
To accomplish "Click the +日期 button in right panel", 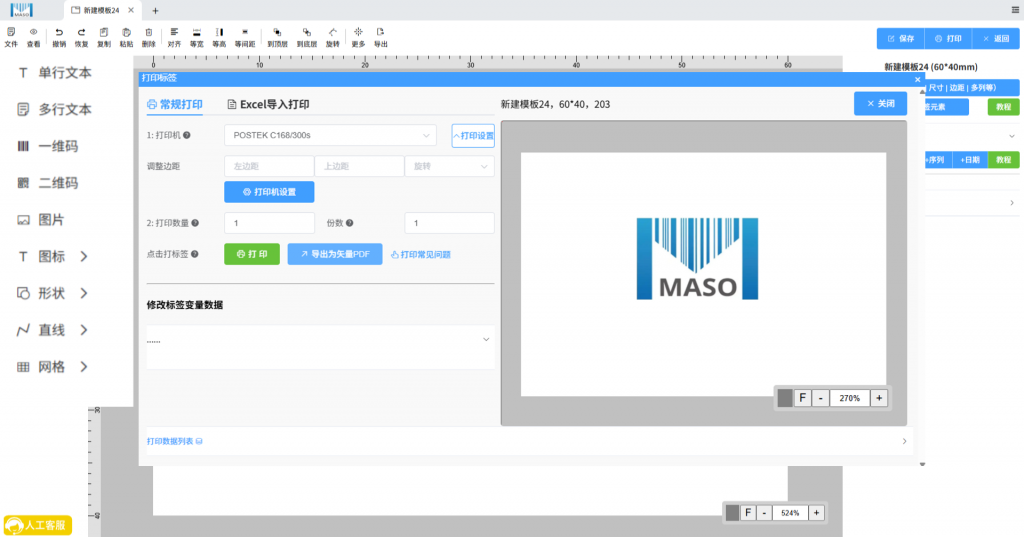I will coord(970,159).
